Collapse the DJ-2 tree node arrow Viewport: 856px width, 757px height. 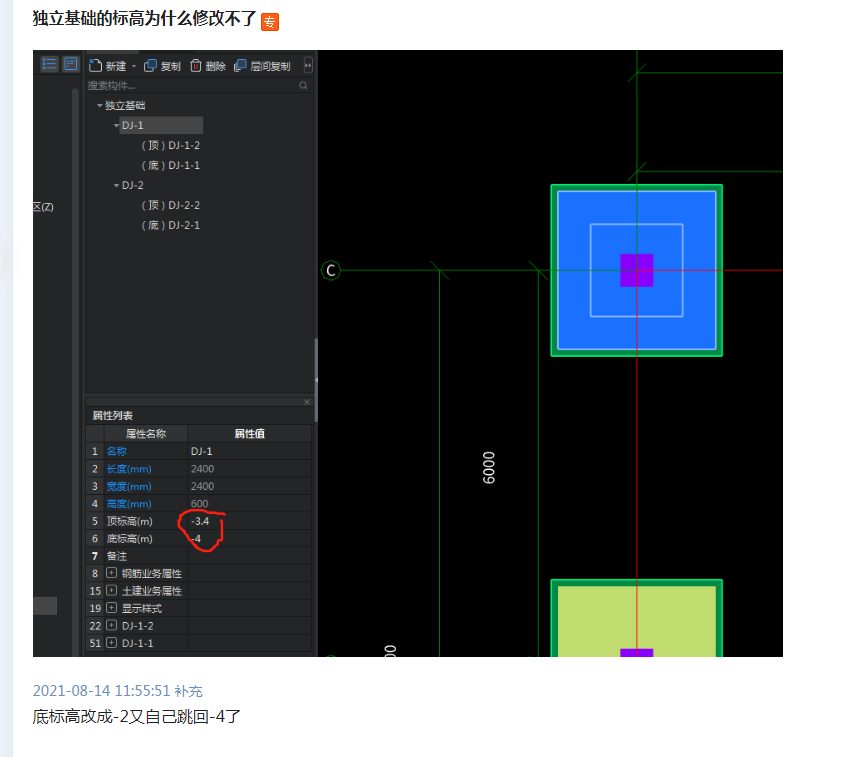coord(116,186)
